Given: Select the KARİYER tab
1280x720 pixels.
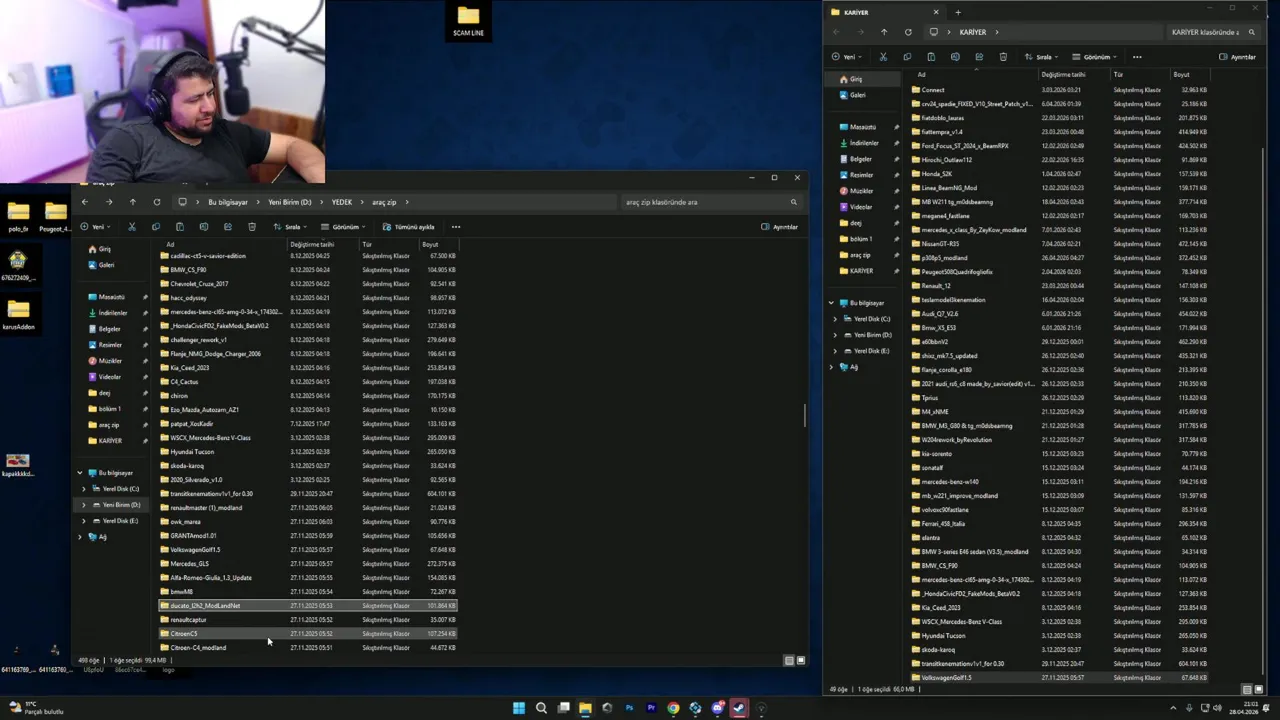Looking at the screenshot, I should tap(885, 12).
